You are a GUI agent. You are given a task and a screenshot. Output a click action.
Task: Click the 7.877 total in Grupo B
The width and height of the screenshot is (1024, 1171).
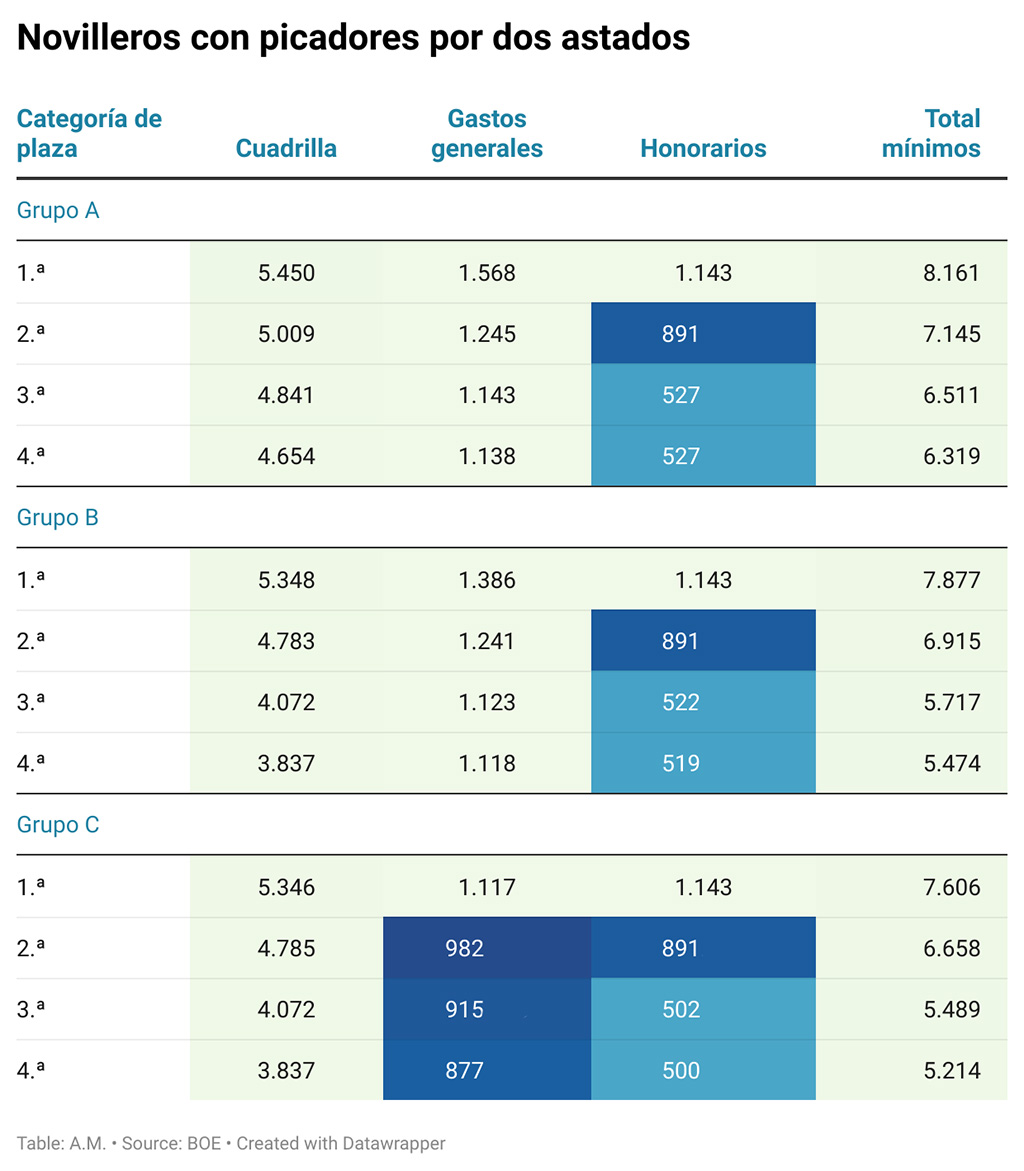[951, 580]
